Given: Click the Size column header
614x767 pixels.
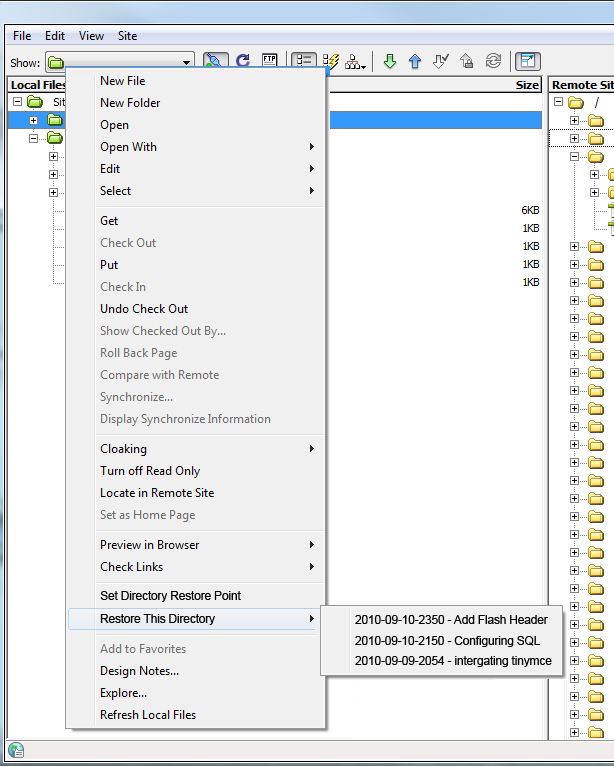Looking at the screenshot, I should click(527, 85).
